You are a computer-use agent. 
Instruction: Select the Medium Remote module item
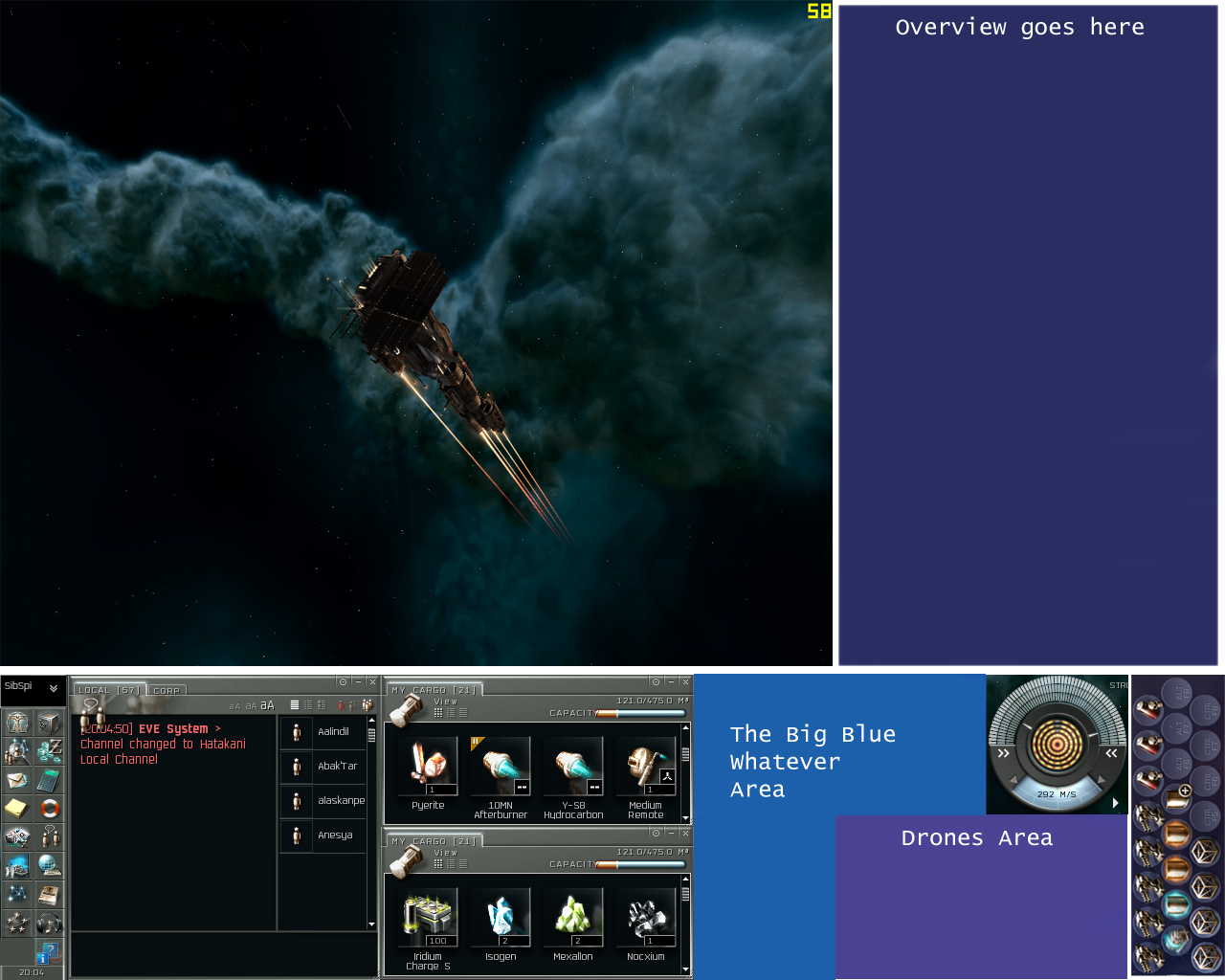pyautogui.click(x=646, y=777)
